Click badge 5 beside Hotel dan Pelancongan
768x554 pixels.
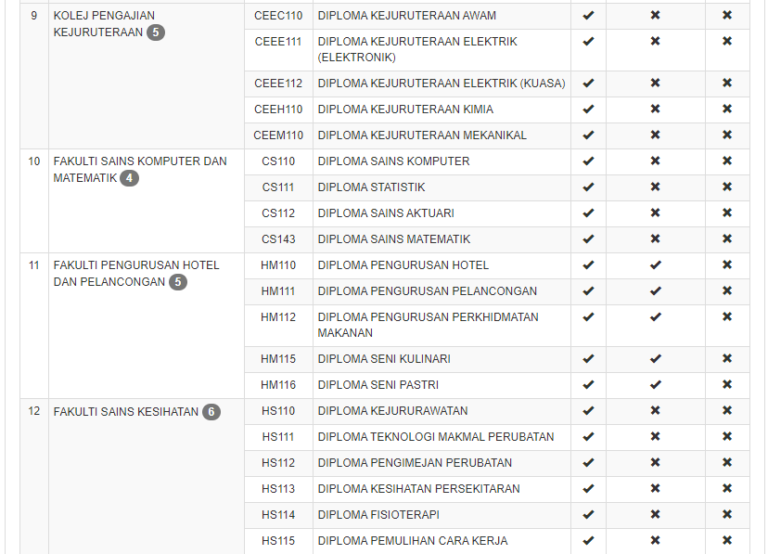(178, 282)
